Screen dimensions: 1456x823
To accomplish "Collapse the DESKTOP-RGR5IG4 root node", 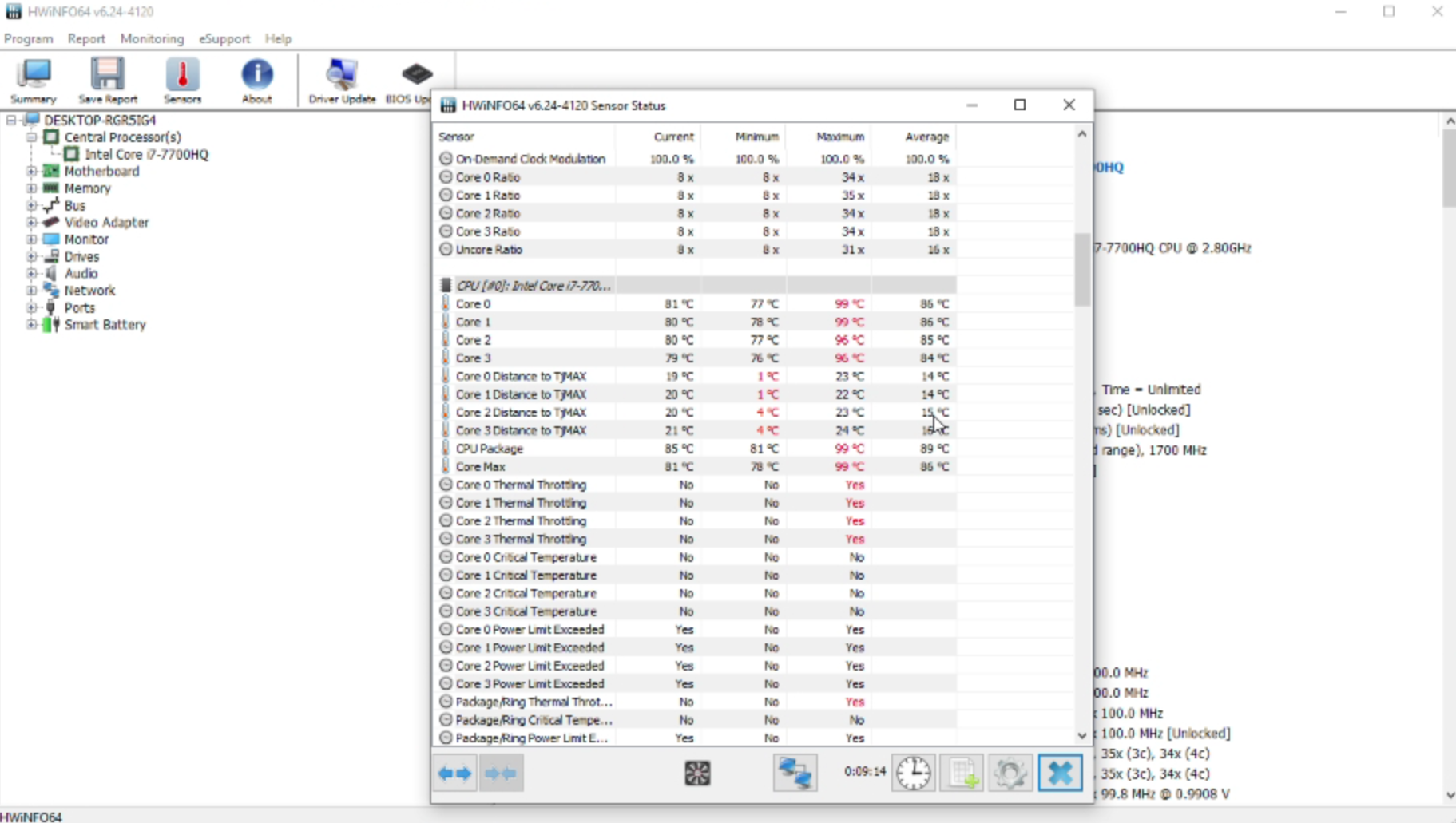I will pyautogui.click(x=11, y=120).
